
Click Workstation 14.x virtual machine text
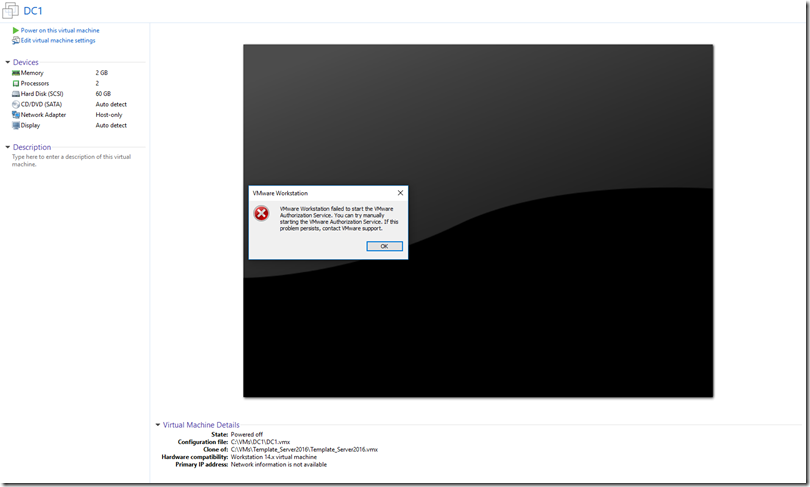274,457
